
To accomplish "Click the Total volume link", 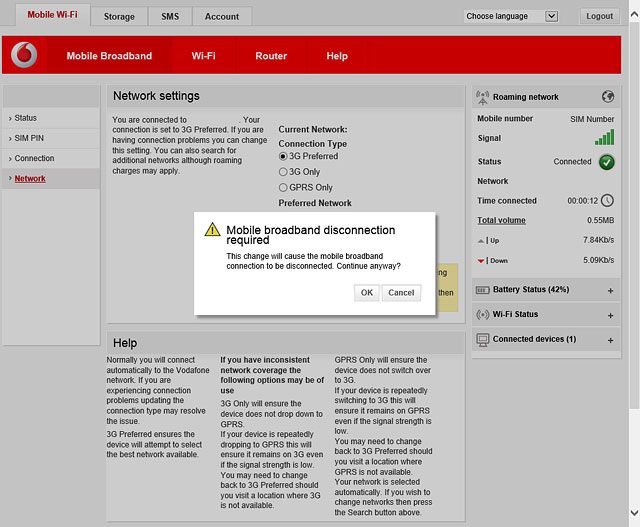I will coord(501,220).
